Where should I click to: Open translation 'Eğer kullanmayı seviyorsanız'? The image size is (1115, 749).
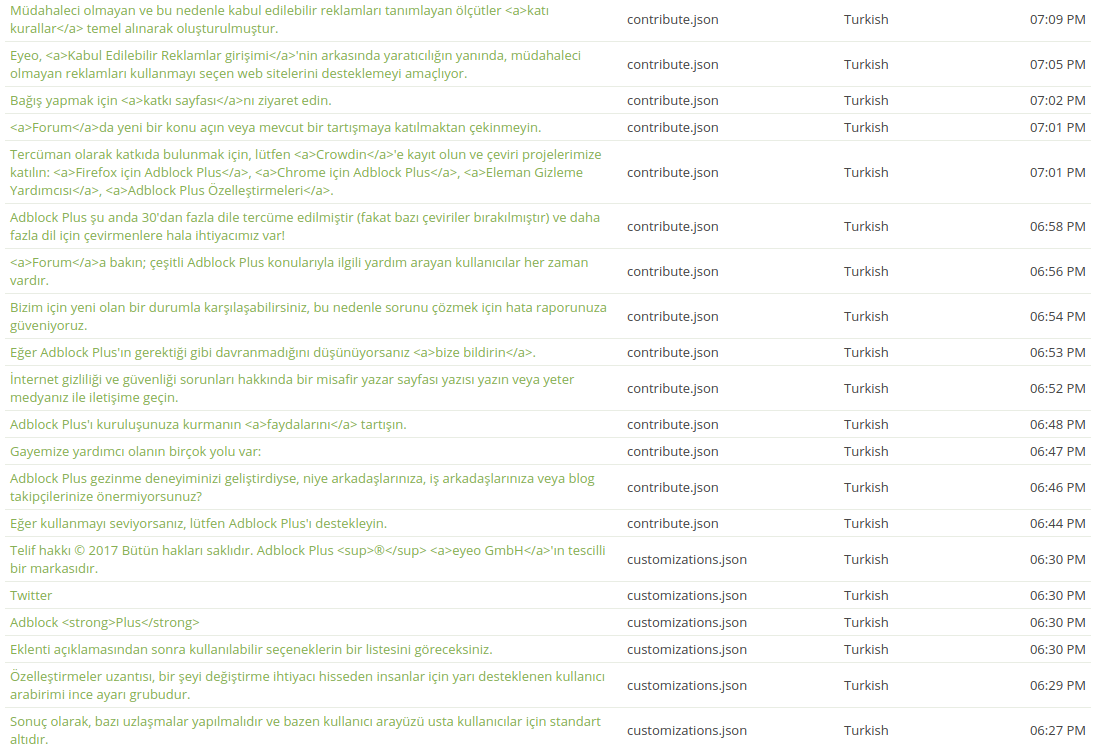[198, 524]
